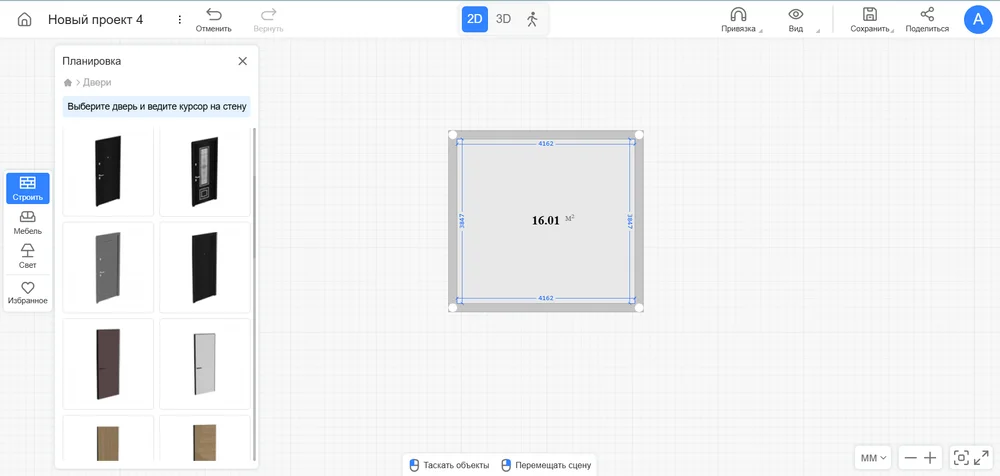The width and height of the screenshot is (1000, 476).
Task: Click the home breadcrumb before Двери
Action: click(x=68, y=83)
